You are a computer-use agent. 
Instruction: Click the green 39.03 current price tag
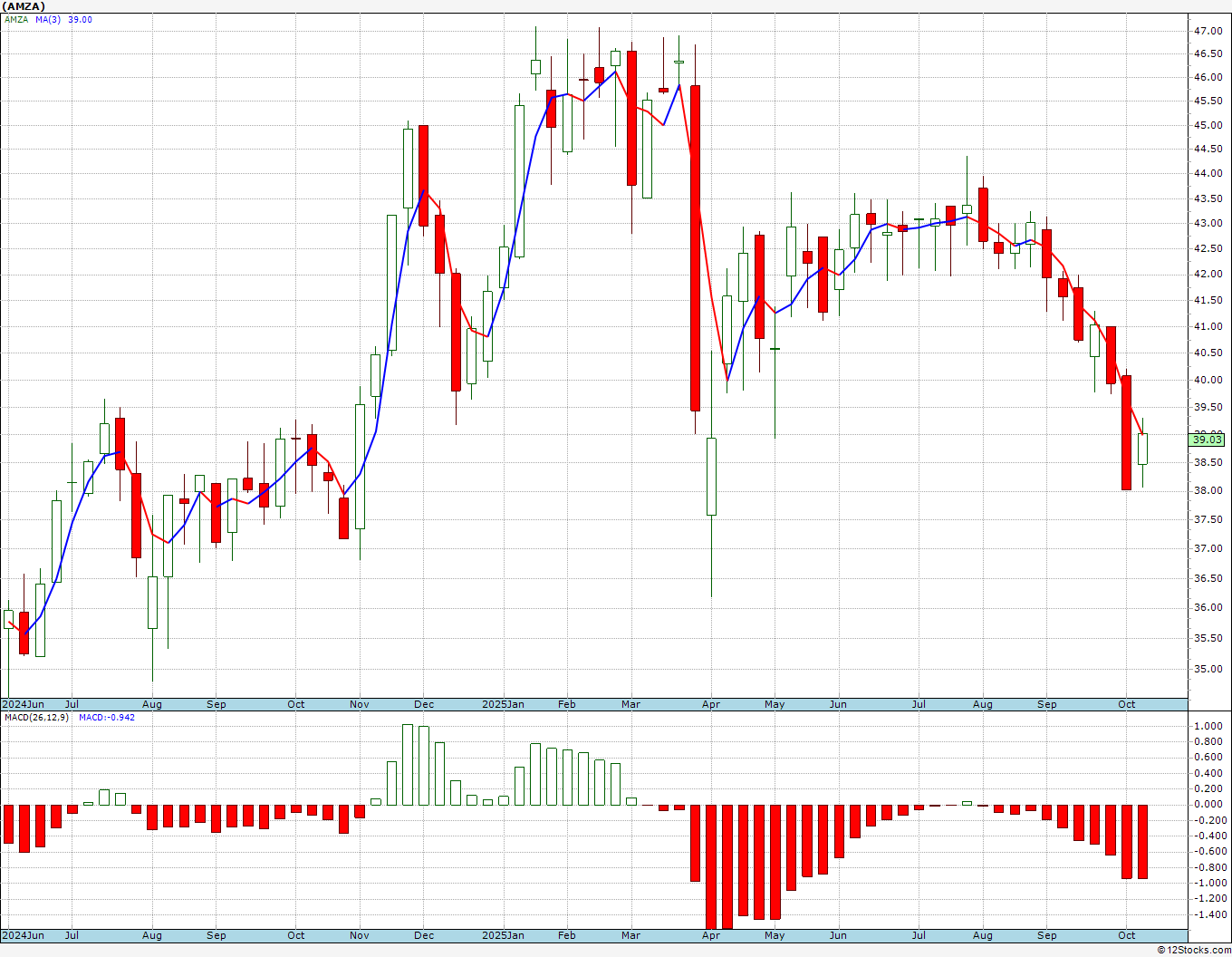coord(1207,440)
